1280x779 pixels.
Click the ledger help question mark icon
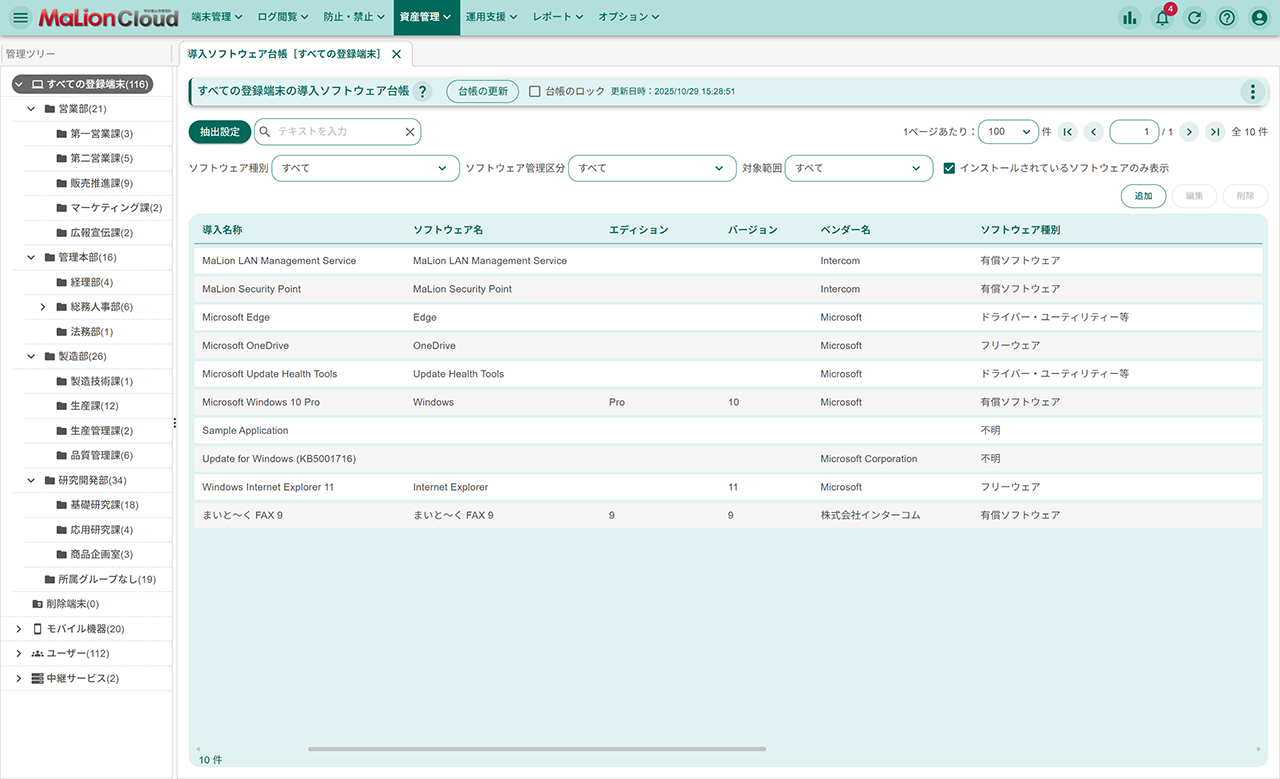click(422, 92)
